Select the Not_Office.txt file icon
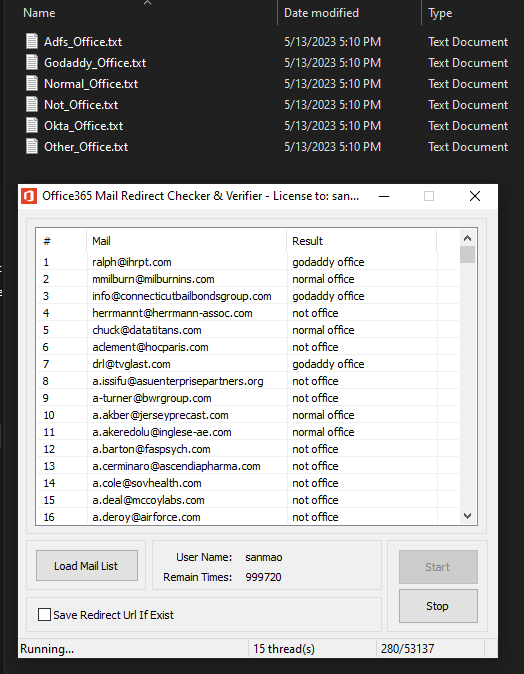The height and width of the screenshot is (674, 524). pyautogui.click(x=32, y=104)
